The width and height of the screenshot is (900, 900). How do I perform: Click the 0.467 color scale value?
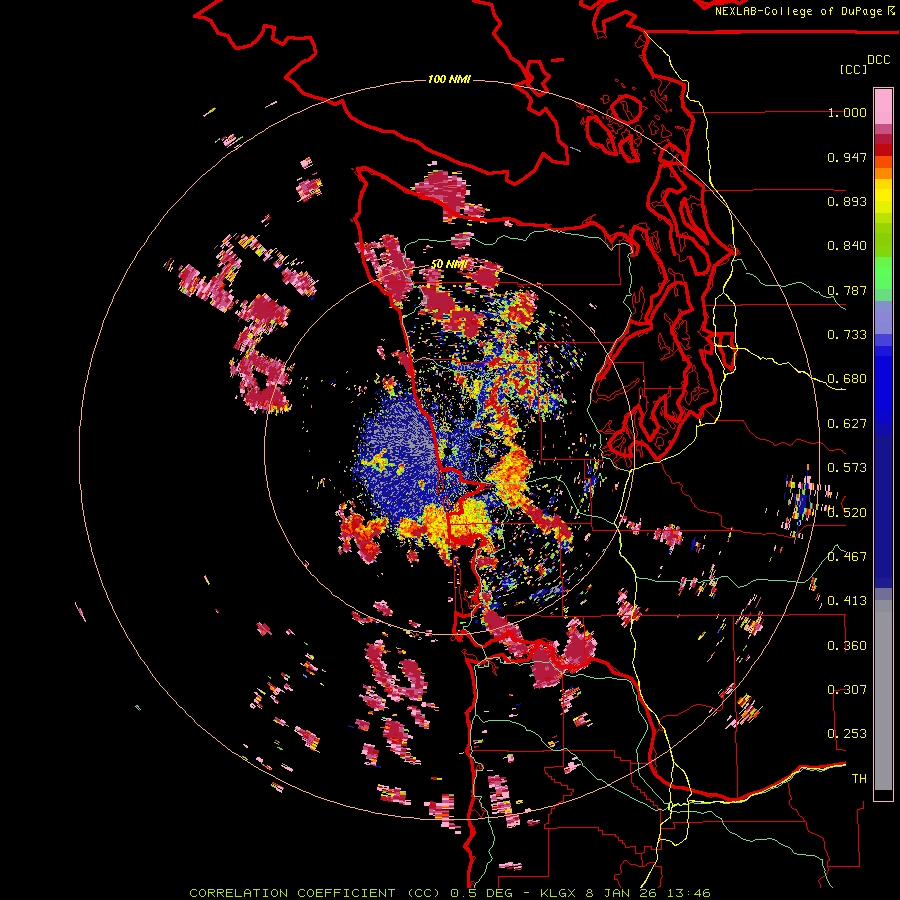(x=847, y=556)
